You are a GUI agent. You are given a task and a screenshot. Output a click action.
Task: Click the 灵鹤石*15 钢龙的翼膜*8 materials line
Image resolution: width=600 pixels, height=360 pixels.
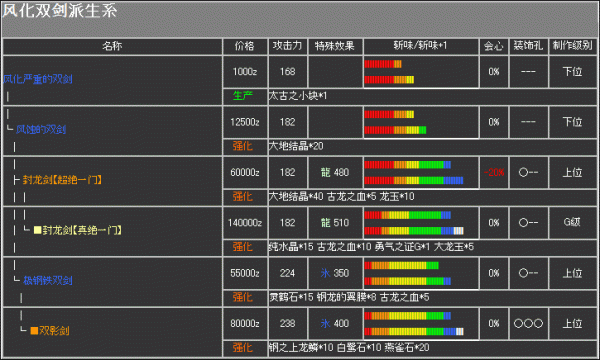tap(349, 297)
